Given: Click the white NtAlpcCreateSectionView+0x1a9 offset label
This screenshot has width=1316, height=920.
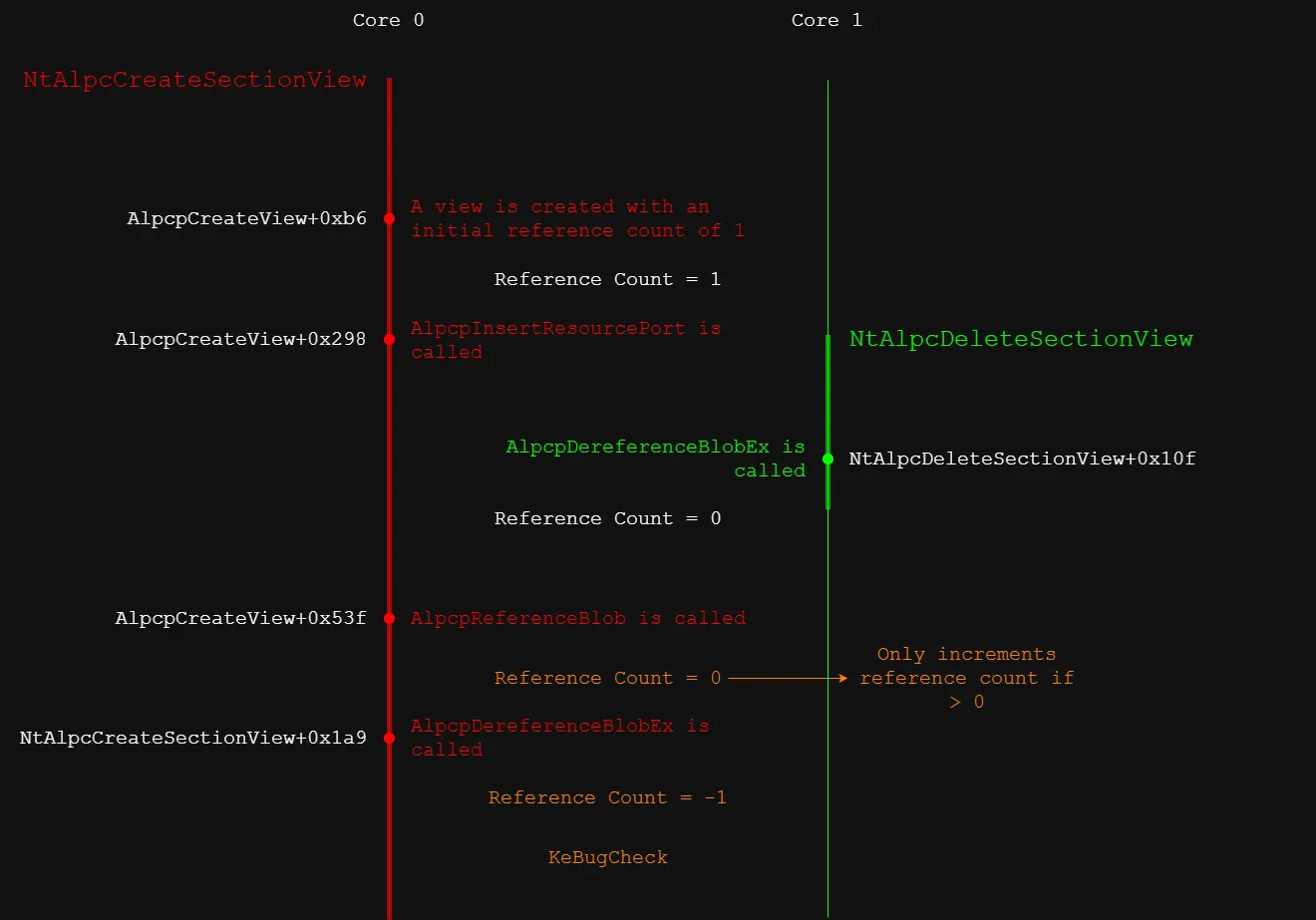Looking at the screenshot, I should [x=193, y=738].
